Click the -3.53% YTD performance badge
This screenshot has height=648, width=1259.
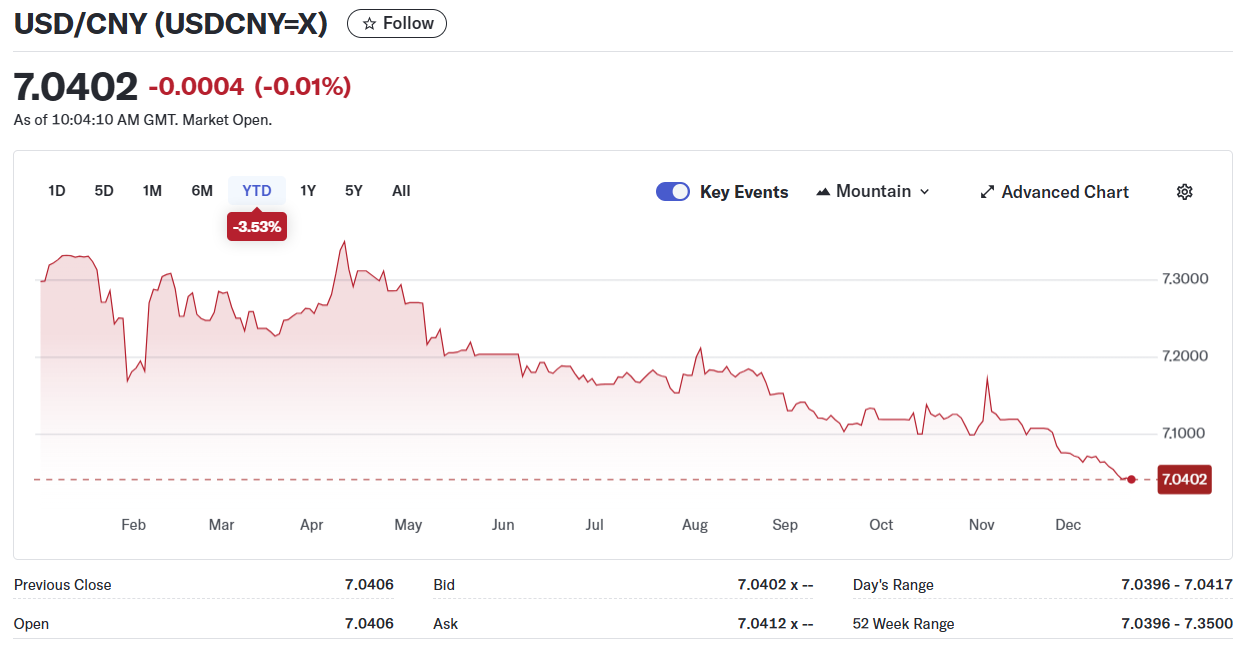tap(257, 227)
